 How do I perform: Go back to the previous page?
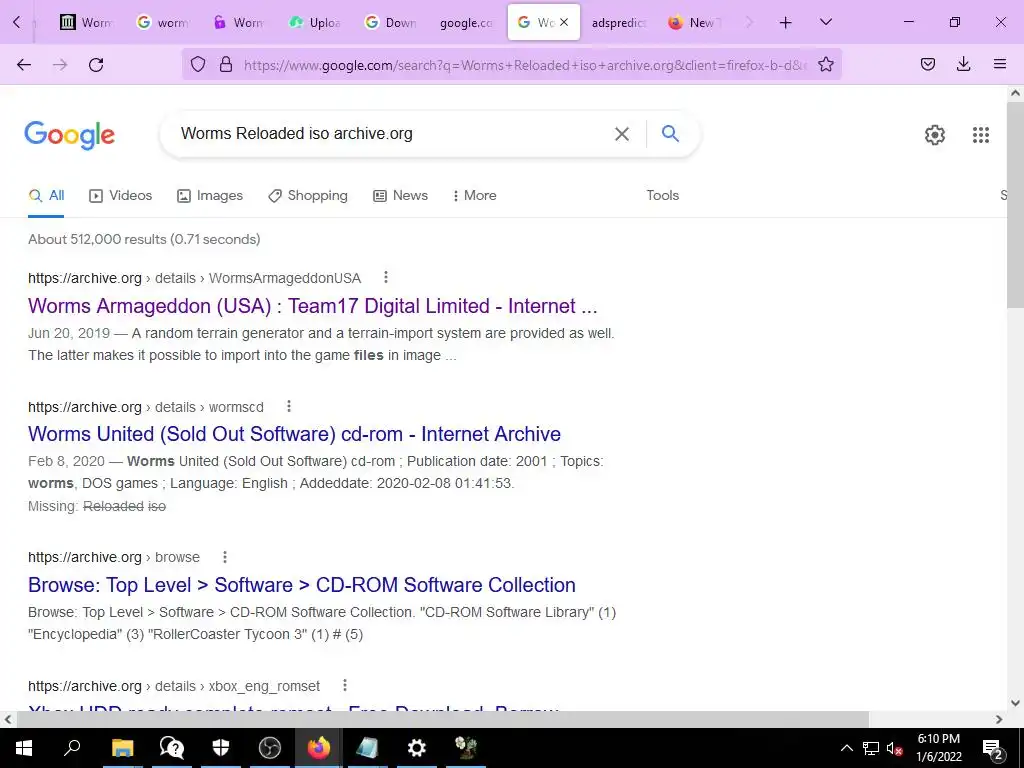24,64
